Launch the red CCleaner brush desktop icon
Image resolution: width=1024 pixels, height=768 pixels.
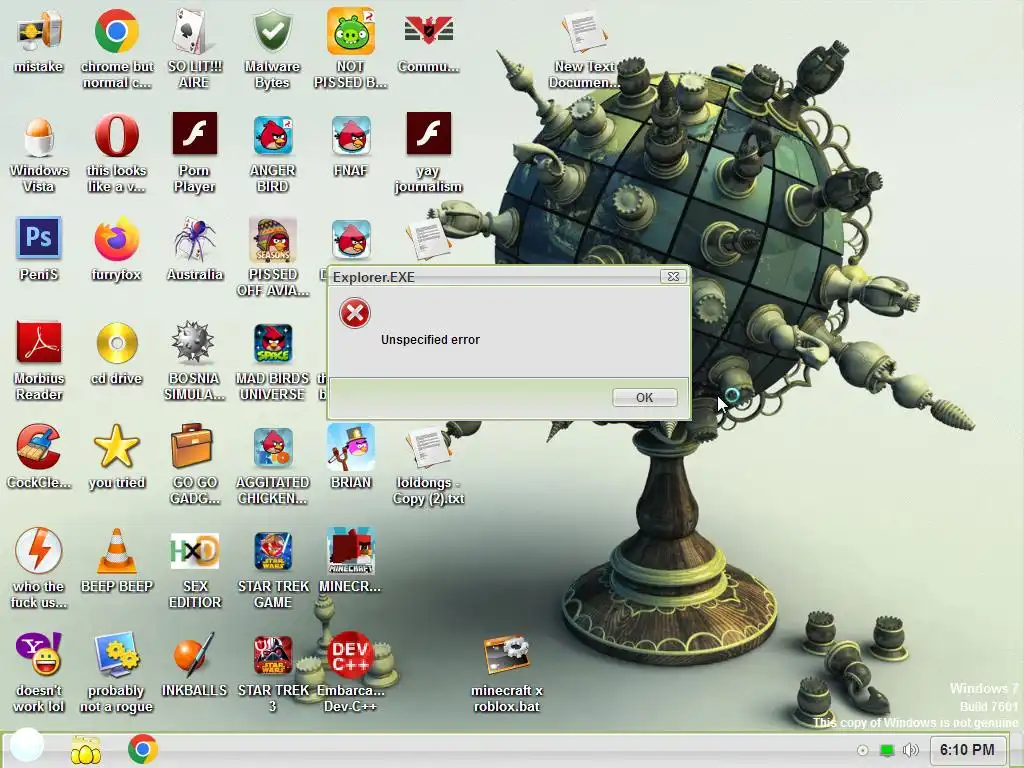[x=39, y=447]
